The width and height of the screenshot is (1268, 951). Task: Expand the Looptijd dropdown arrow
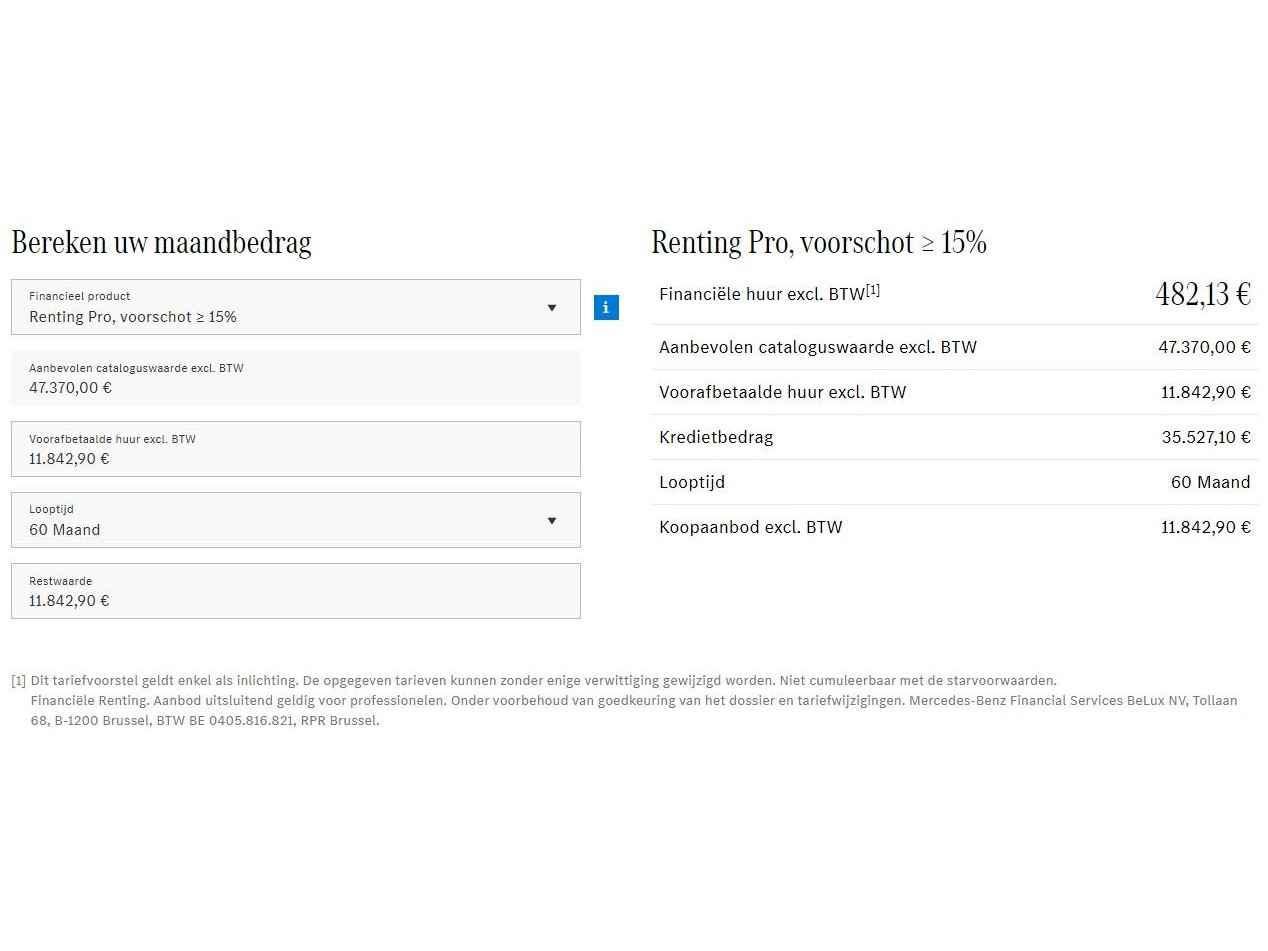click(551, 521)
